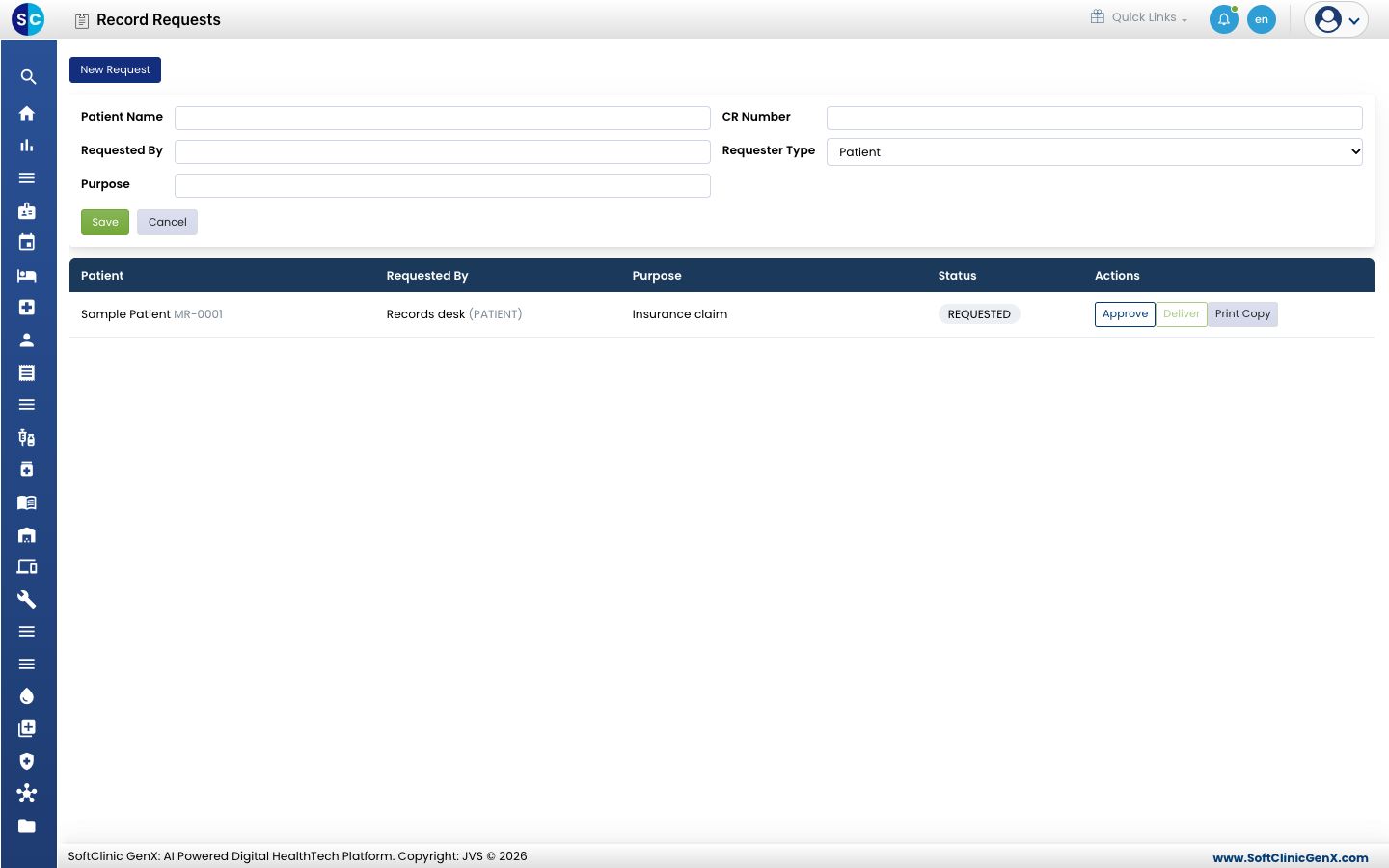Change language using the 'en' button
Viewport: 1389px width, 868px height.
(x=1262, y=19)
